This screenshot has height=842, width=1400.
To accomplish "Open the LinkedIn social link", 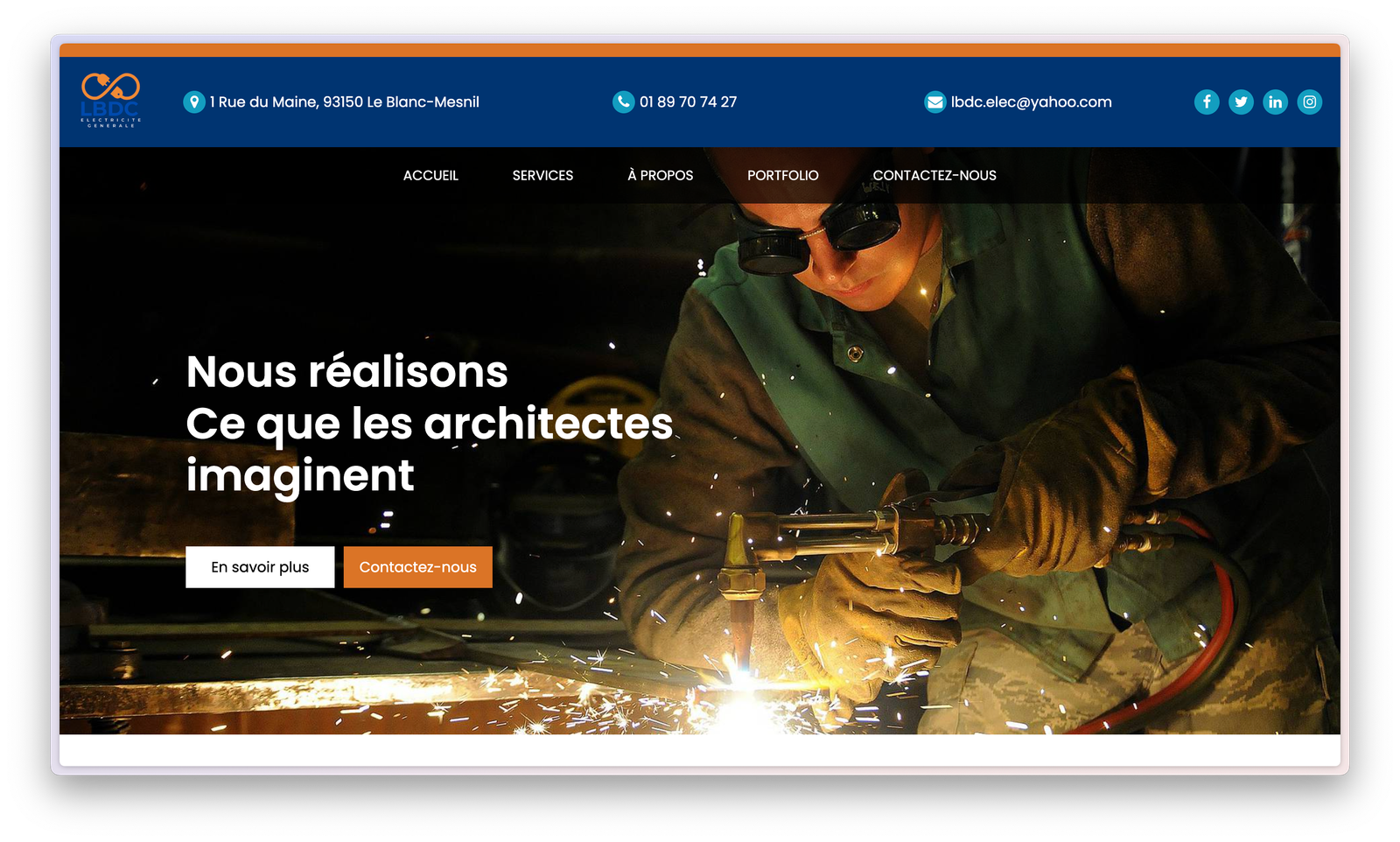I will tap(1275, 102).
